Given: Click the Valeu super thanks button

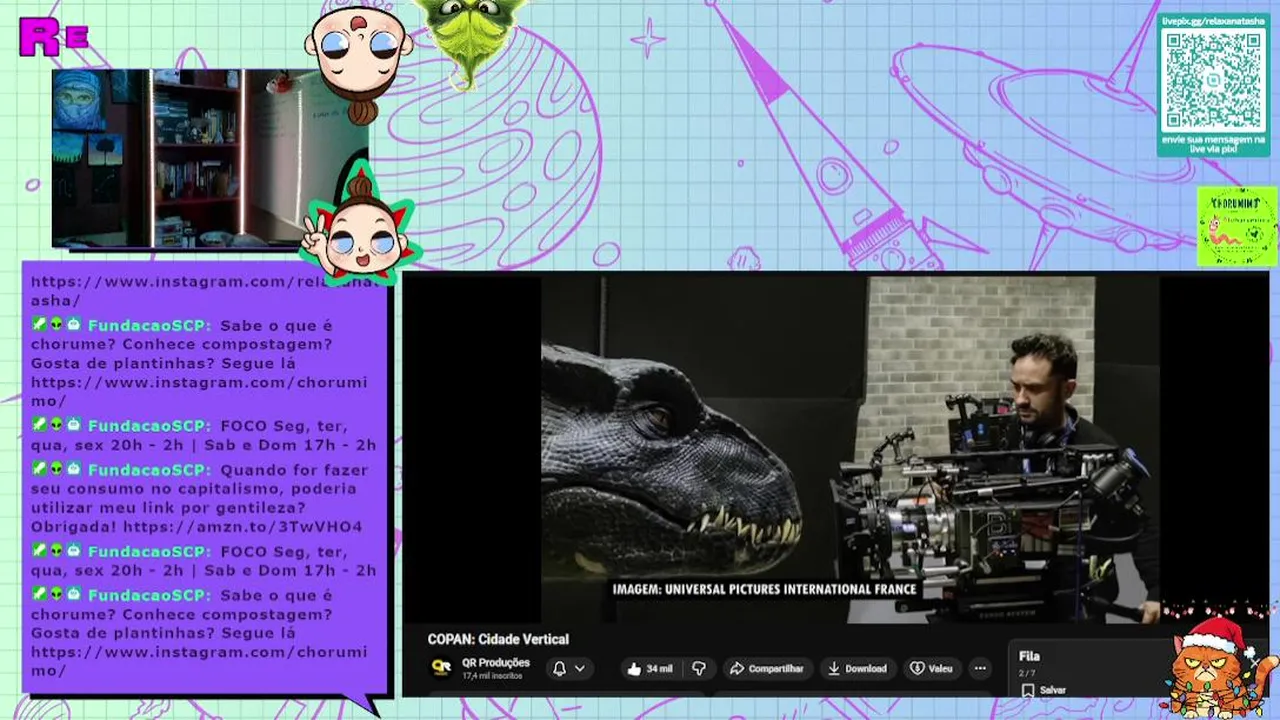Looking at the screenshot, I should 930,668.
